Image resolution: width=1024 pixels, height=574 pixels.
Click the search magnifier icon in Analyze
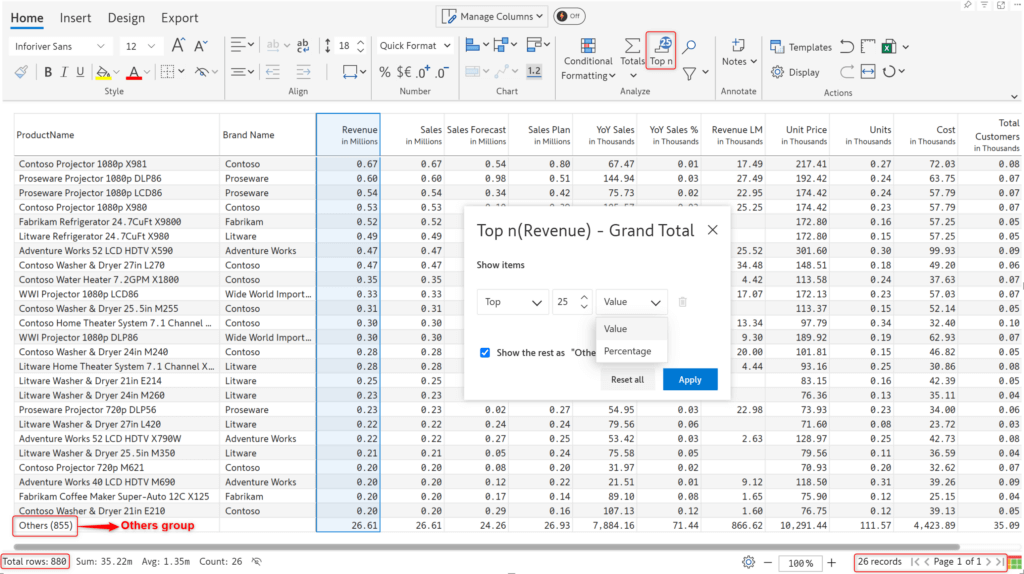pos(689,46)
